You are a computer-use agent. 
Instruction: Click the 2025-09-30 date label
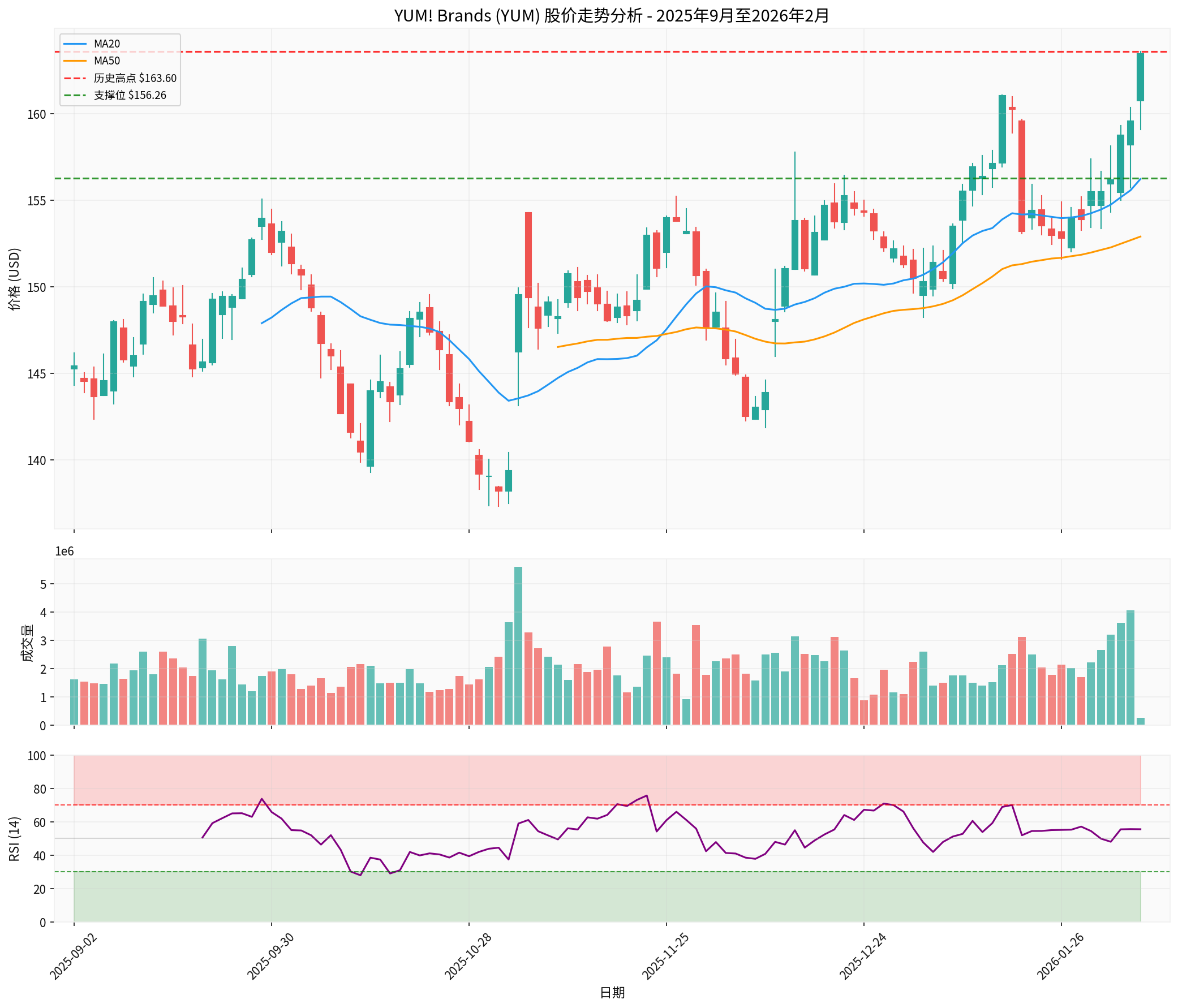point(270,957)
